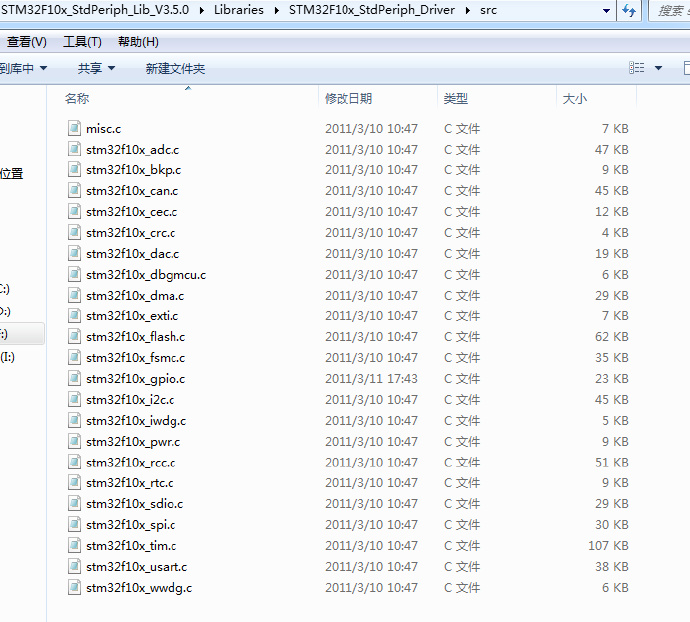Screen dimensions: 690x622
Task: Expand breadcrumb arrow after STM32F10x_StdPeriph_Lib_V3.5.0
Action: coord(202,10)
